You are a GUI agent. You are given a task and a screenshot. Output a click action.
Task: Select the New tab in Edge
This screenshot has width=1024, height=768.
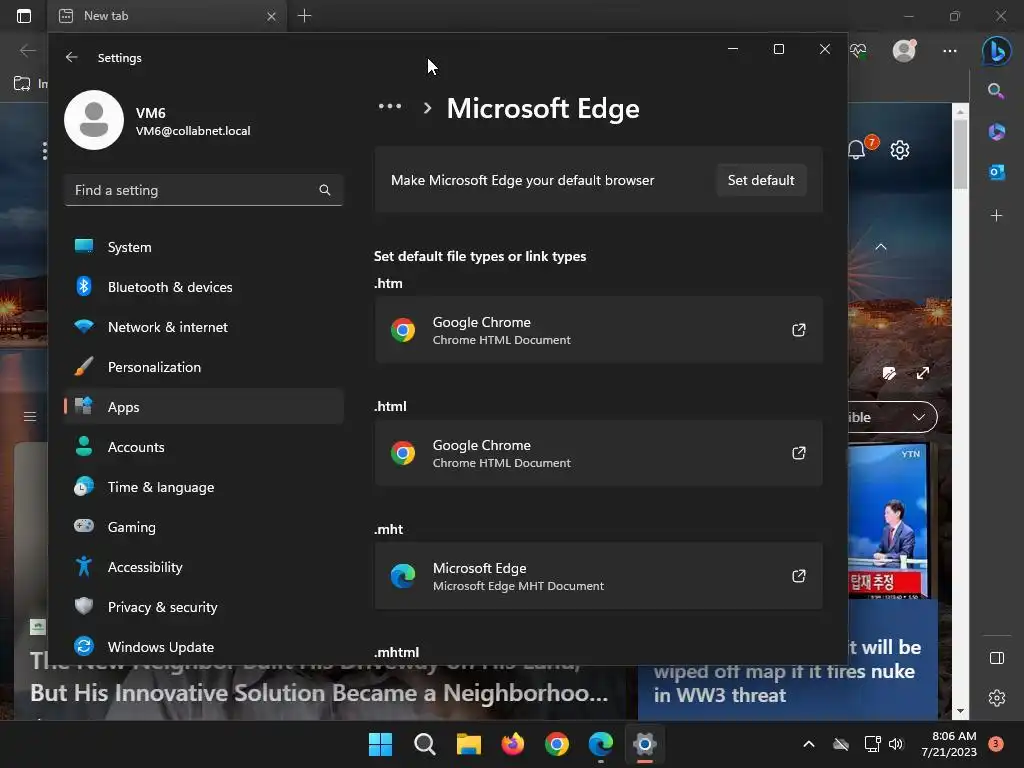(167, 16)
